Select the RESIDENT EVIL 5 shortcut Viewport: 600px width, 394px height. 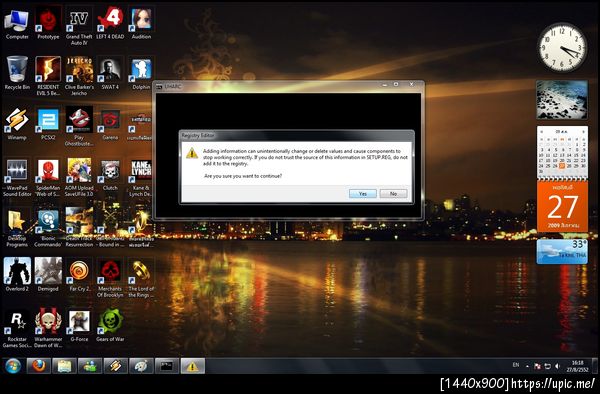(x=48, y=77)
